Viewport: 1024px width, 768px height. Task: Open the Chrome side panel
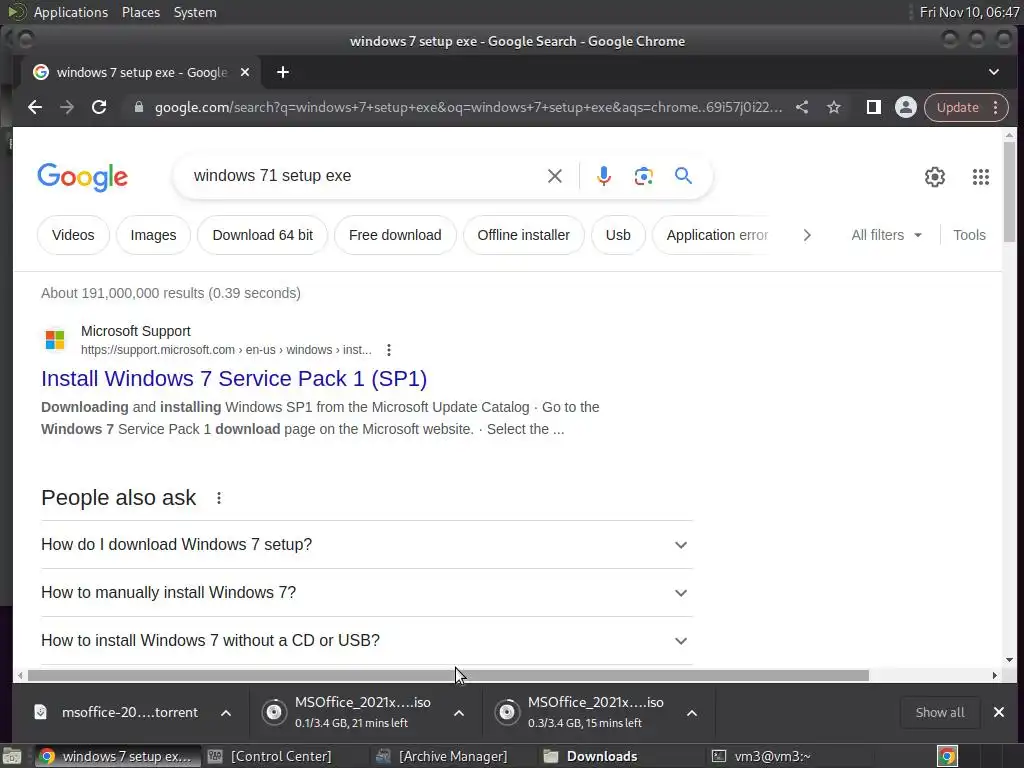[873, 107]
